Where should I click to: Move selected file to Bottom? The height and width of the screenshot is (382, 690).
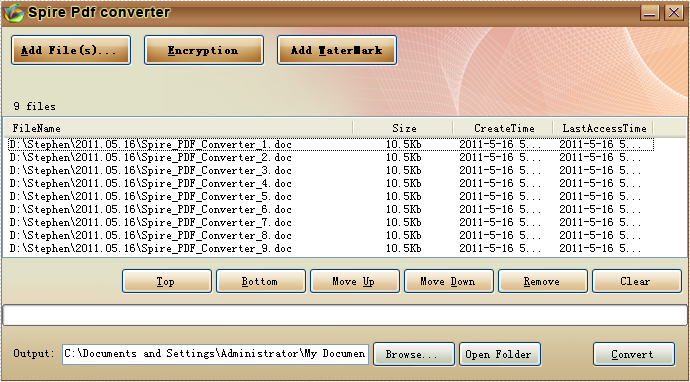(261, 281)
